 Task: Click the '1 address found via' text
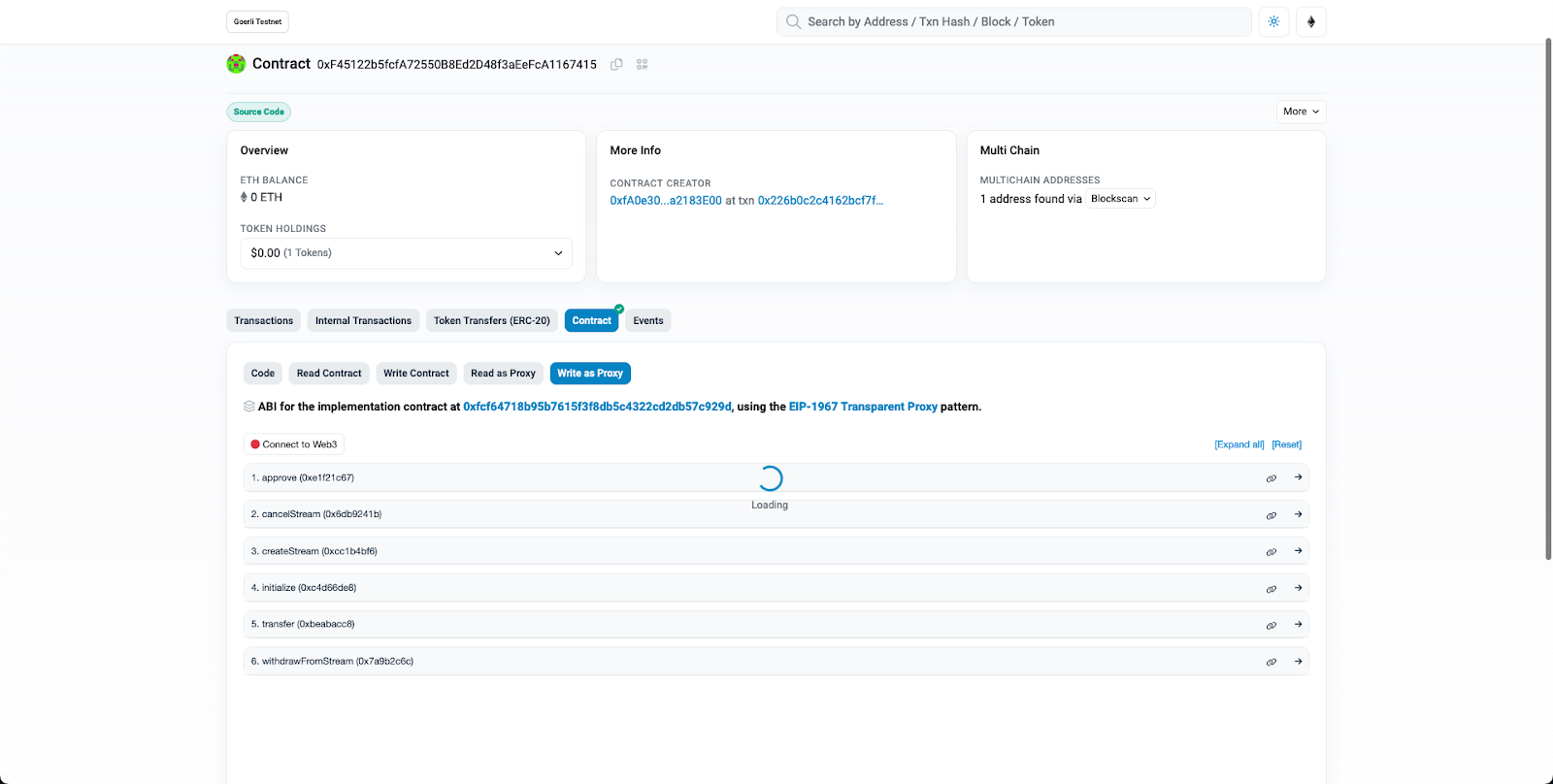(1031, 199)
